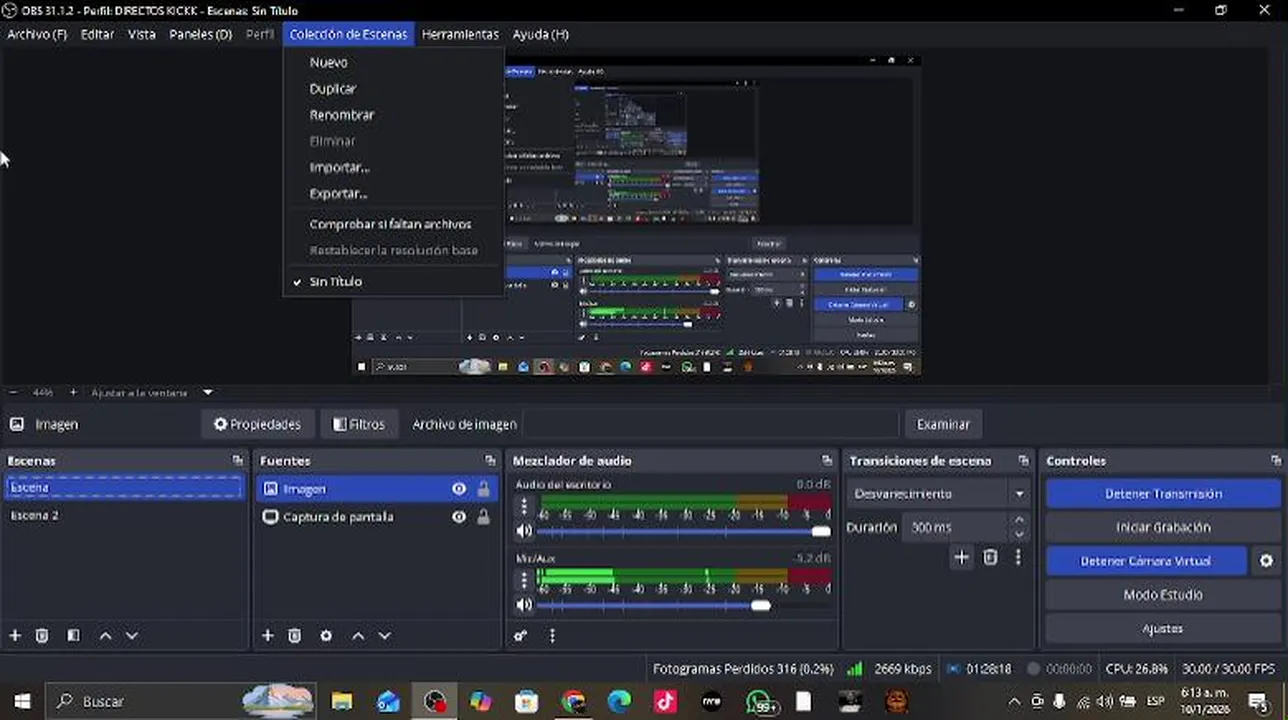Delete selected scene with trash icon
The image size is (1288, 720).
click(x=42, y=635)
